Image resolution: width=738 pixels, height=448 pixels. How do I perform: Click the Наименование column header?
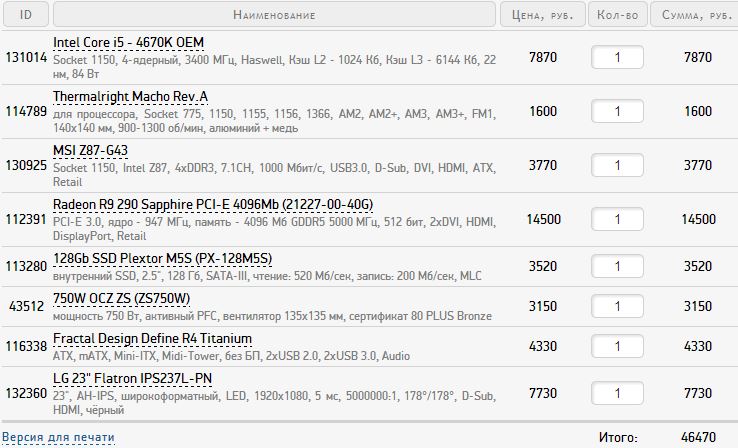[x=274, y=15]
